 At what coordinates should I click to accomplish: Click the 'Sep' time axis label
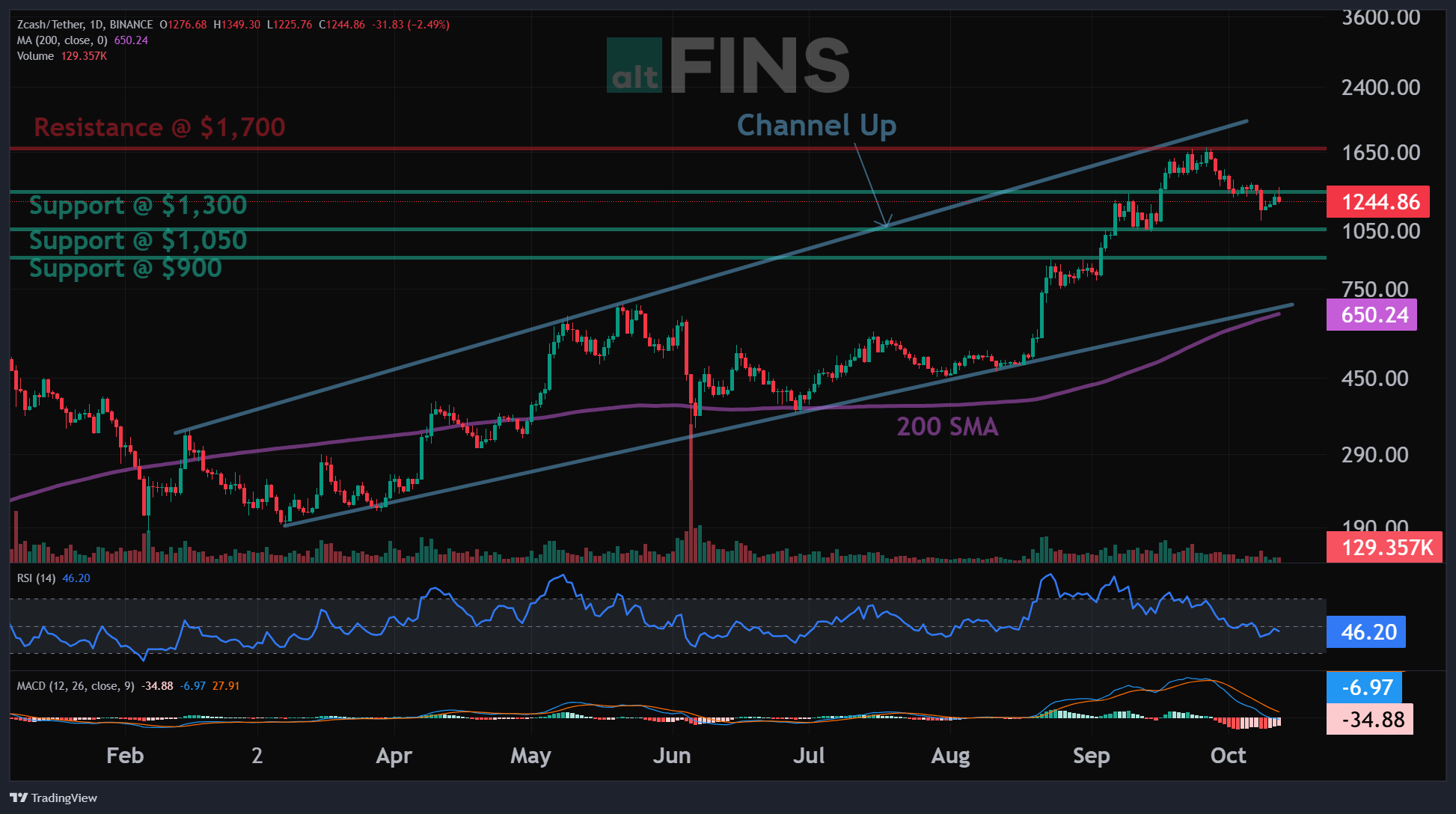coord(1092,756)
